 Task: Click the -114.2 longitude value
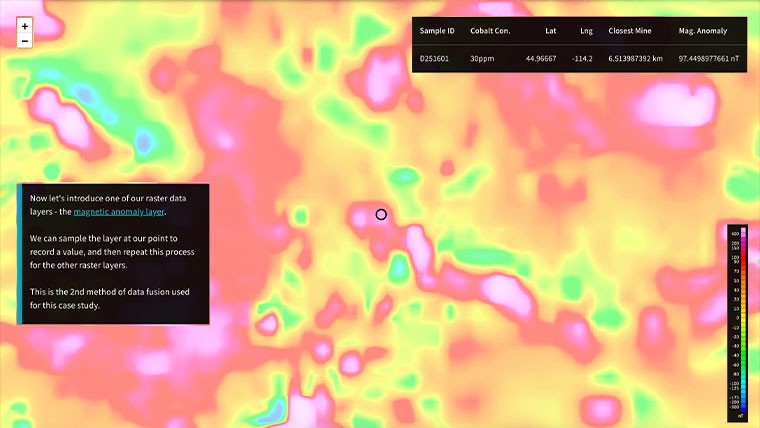582,59
